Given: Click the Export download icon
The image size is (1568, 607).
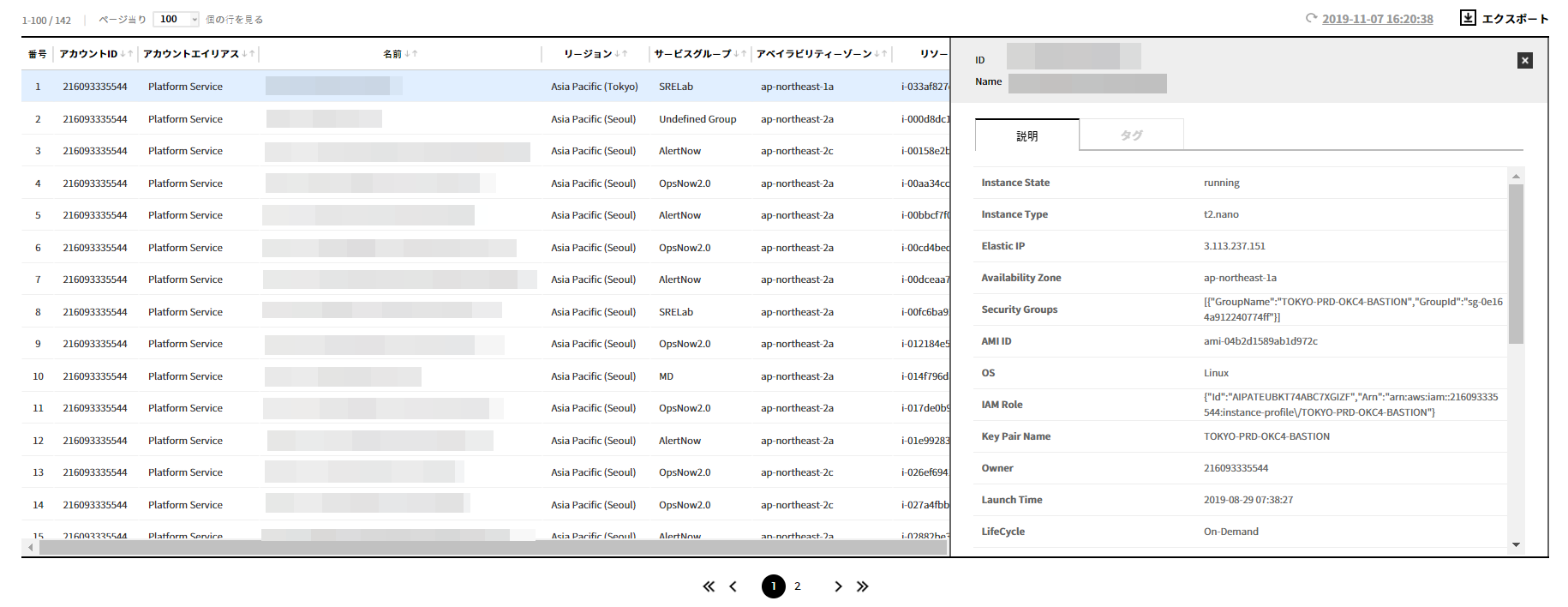Looking at the screenshot, I should point(1468,18).
